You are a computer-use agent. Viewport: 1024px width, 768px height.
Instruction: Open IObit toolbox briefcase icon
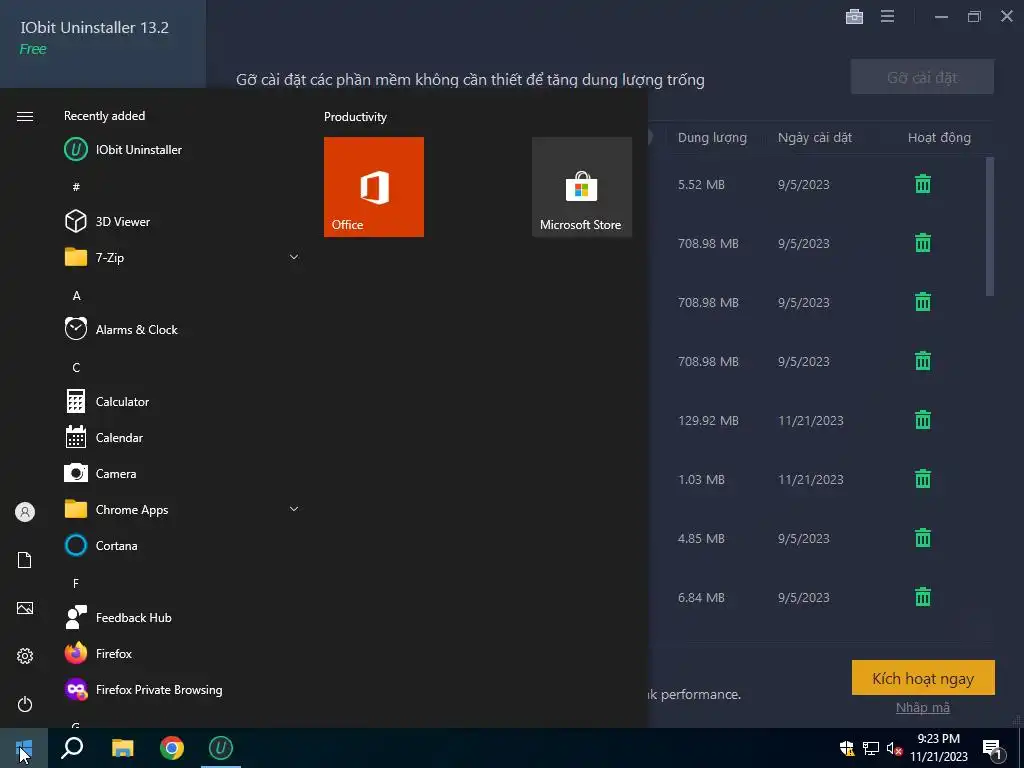pos(854,16)
